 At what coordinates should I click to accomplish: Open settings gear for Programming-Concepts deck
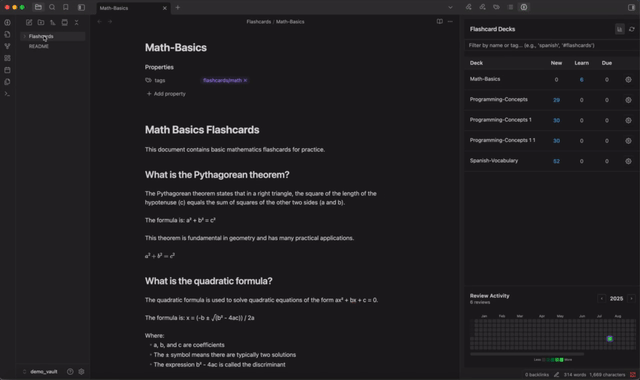(628, 100)
